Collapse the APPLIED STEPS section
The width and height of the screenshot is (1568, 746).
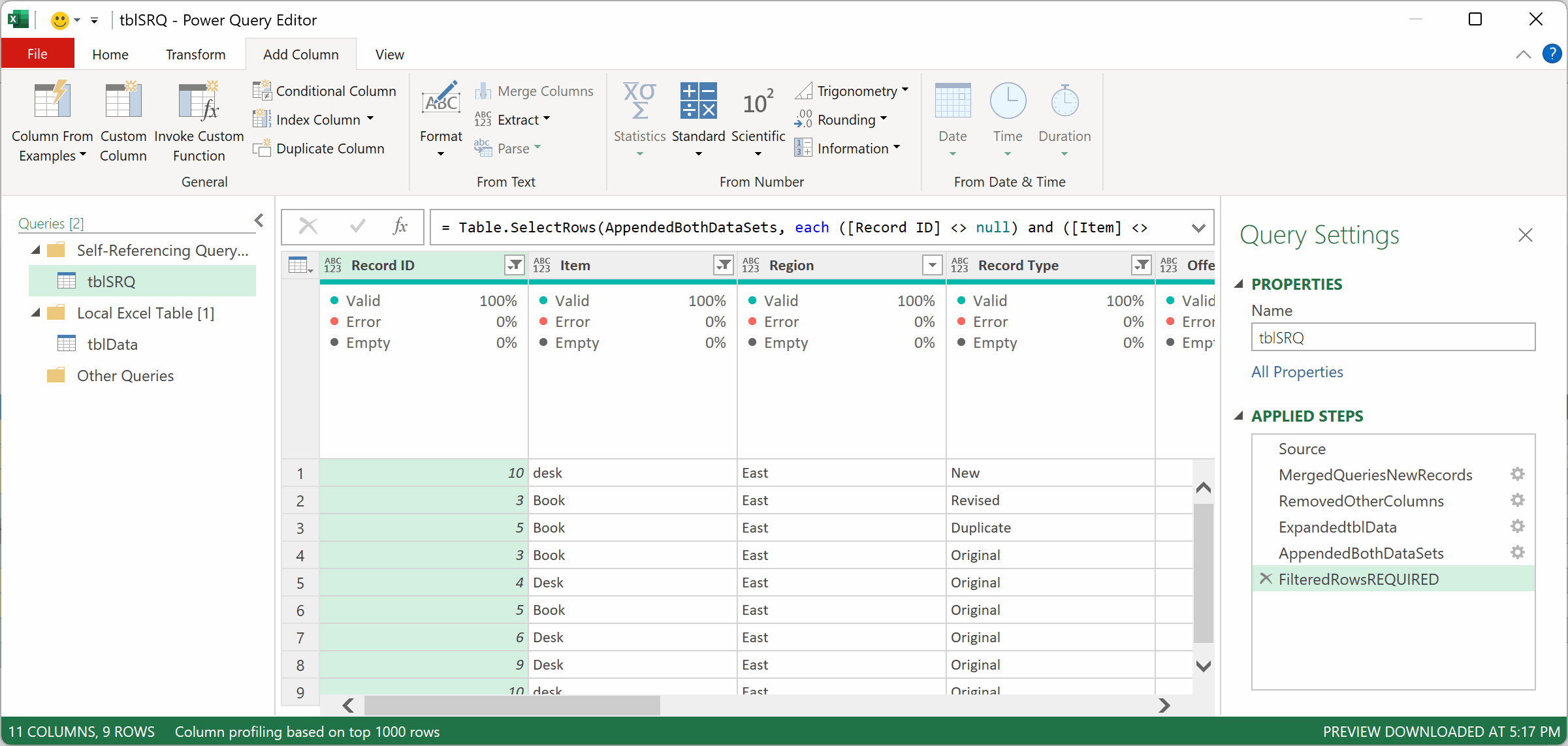click(x=1238, y=416)
